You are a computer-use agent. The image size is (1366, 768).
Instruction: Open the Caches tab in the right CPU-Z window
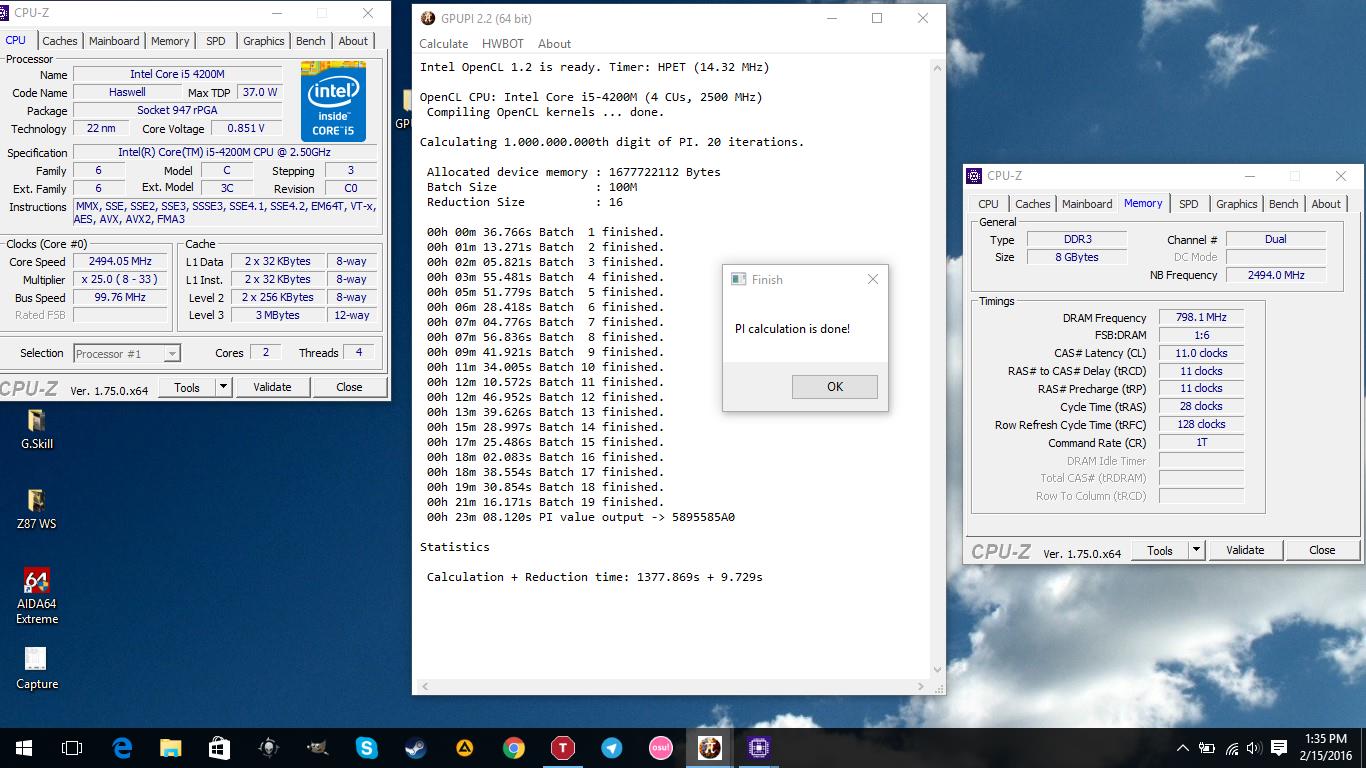coord(1033,204)
